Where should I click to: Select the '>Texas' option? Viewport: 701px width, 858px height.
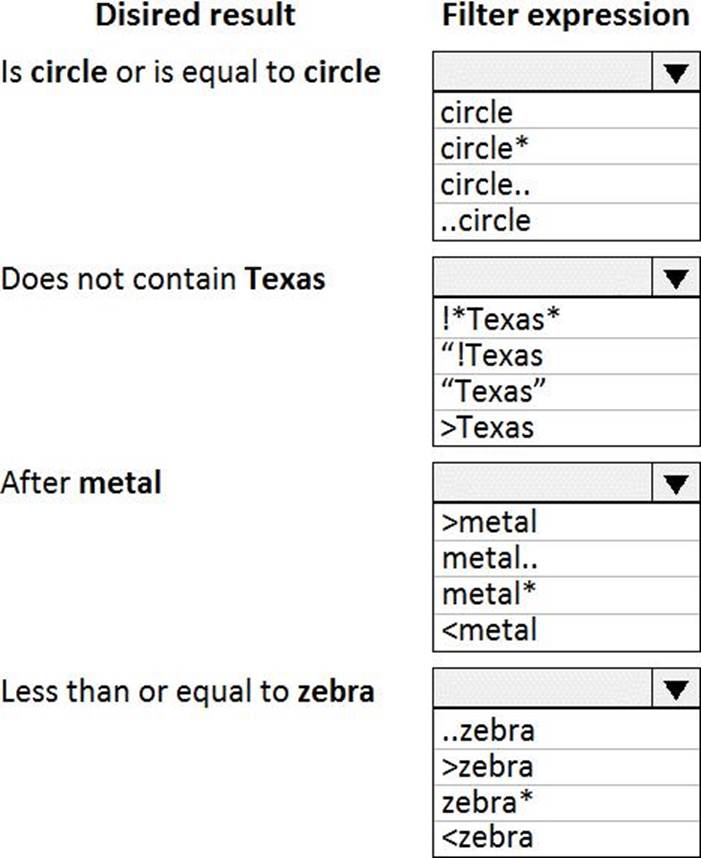coord(566,427)
